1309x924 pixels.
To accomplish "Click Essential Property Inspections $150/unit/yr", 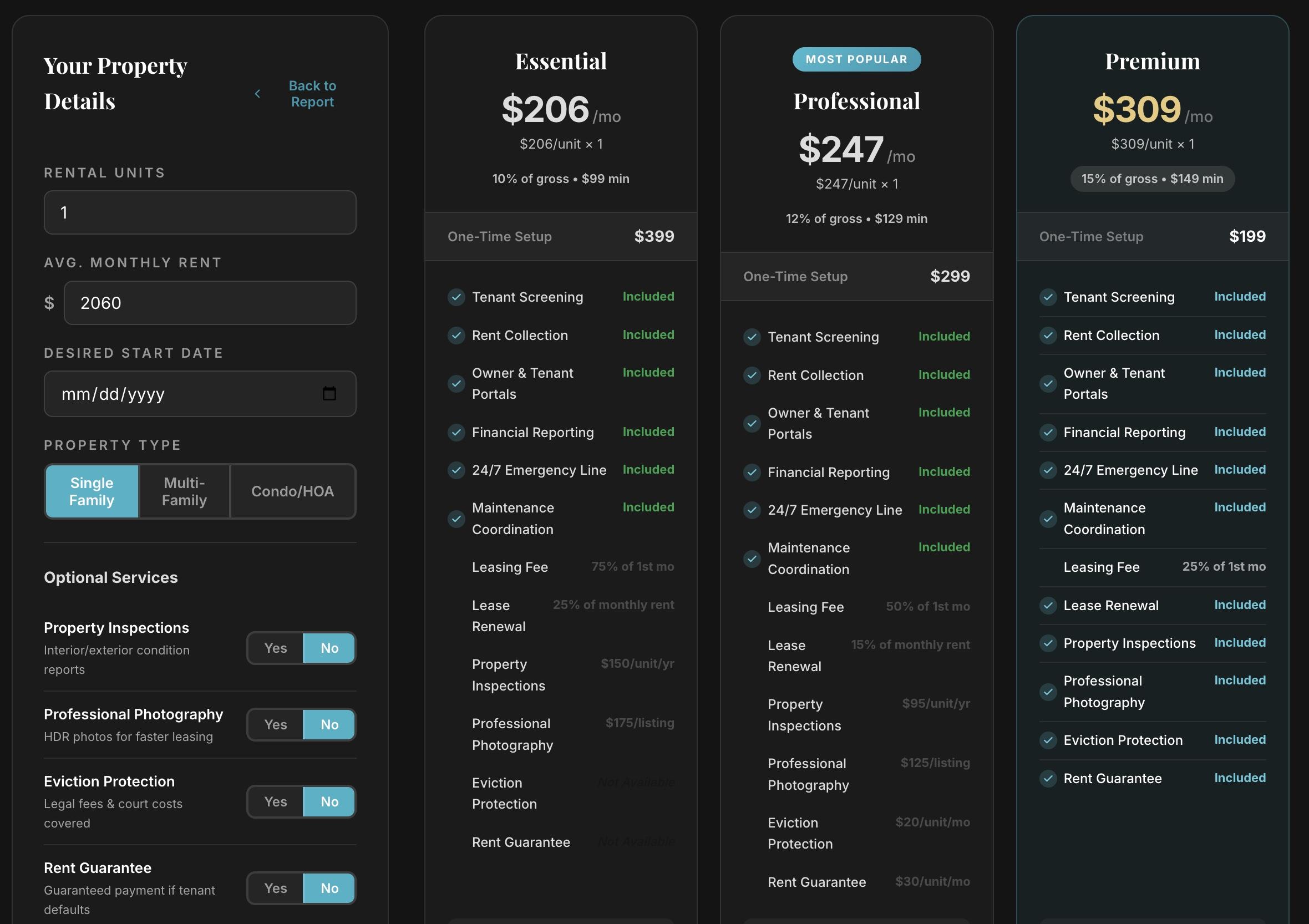I will tap(637, 663).
